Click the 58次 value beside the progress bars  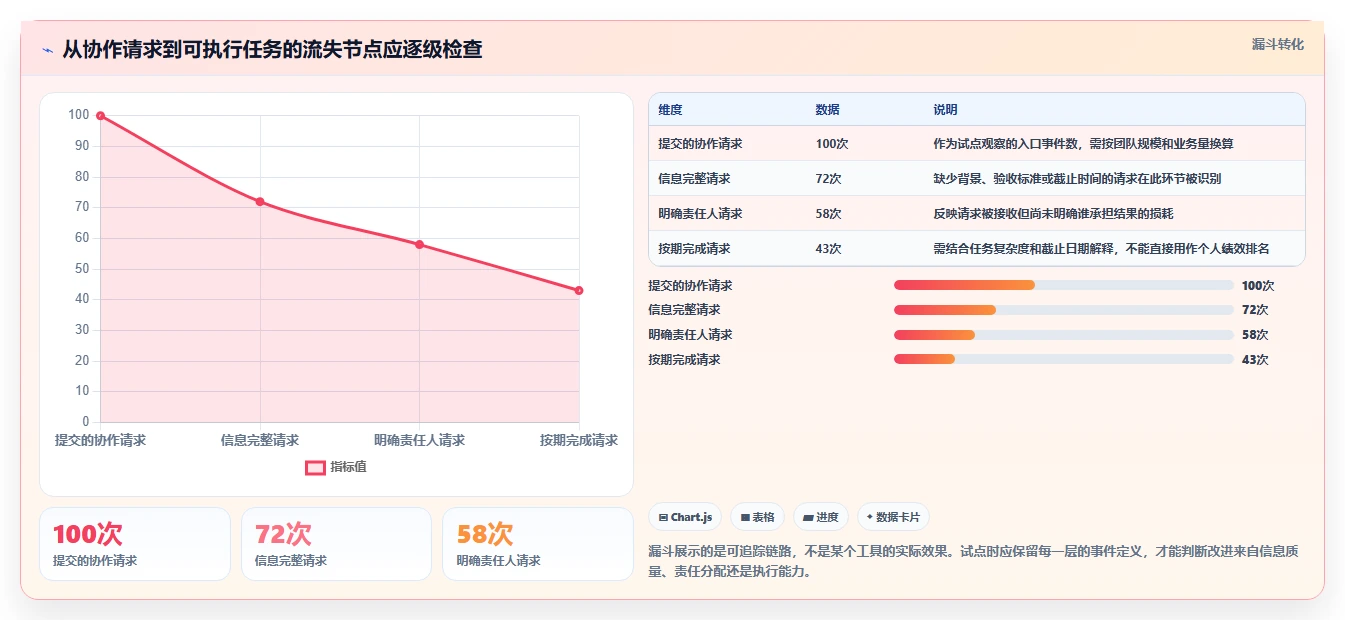(x=1255, y=335)
